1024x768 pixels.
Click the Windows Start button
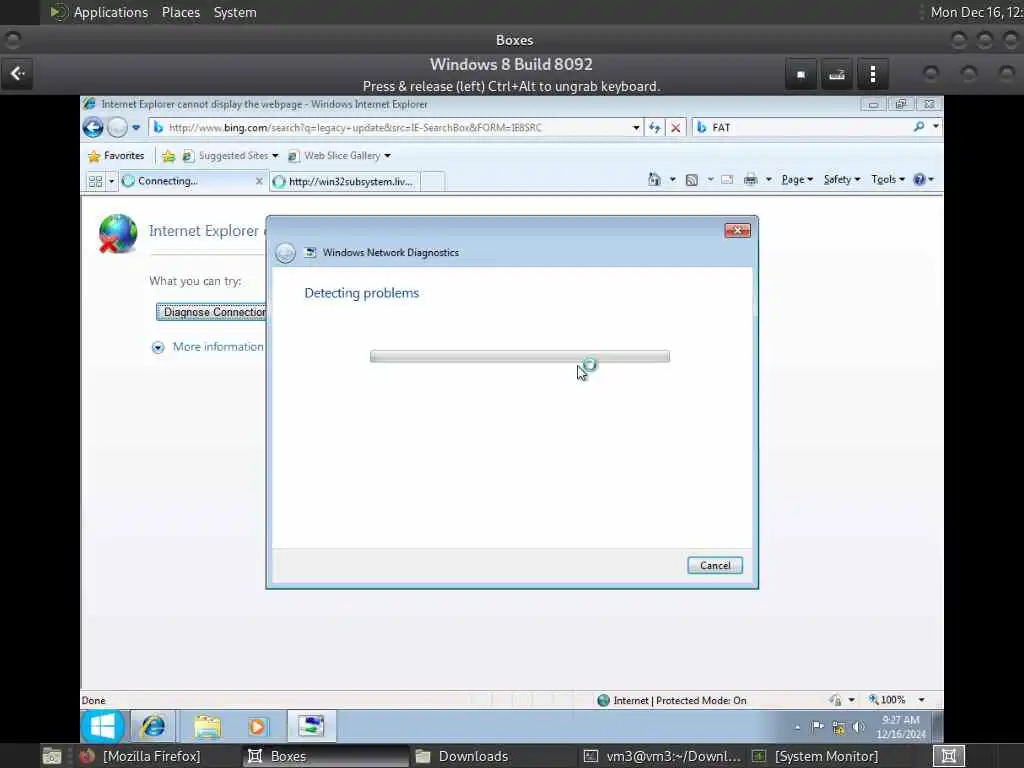pyautogui.click(x=103, y=726)
